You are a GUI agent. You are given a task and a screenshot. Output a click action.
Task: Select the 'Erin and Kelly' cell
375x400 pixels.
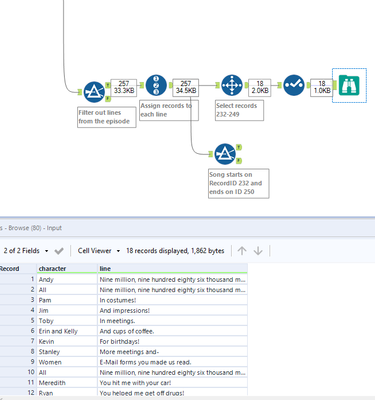click(x=67, y=331)
